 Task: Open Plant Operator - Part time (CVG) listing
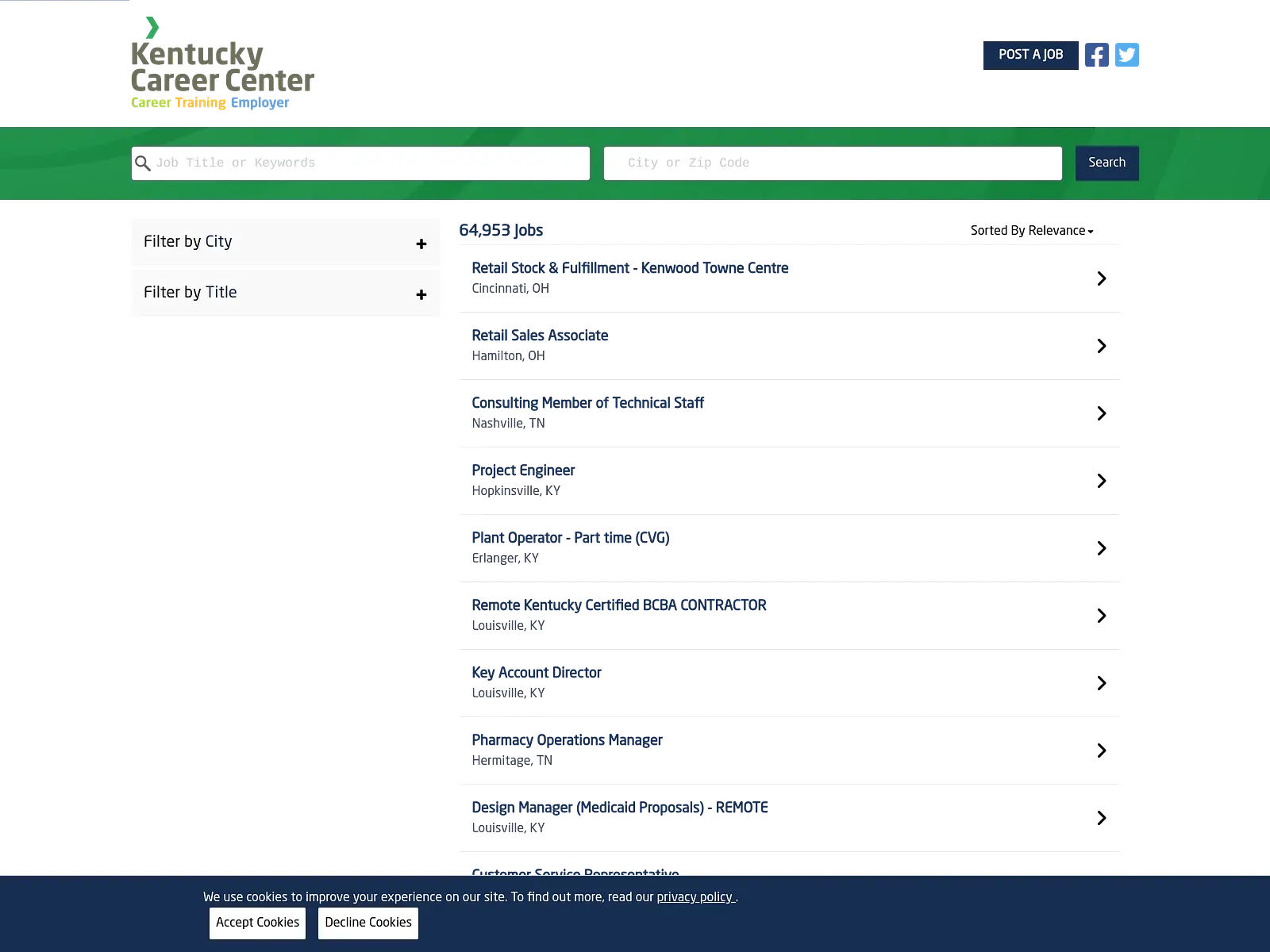(x=571, y=538)
